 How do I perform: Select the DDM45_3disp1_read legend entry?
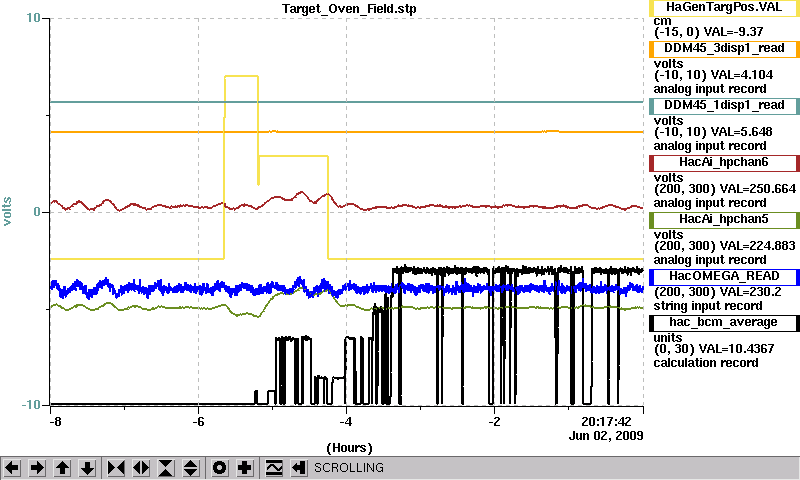click(724, 48)
